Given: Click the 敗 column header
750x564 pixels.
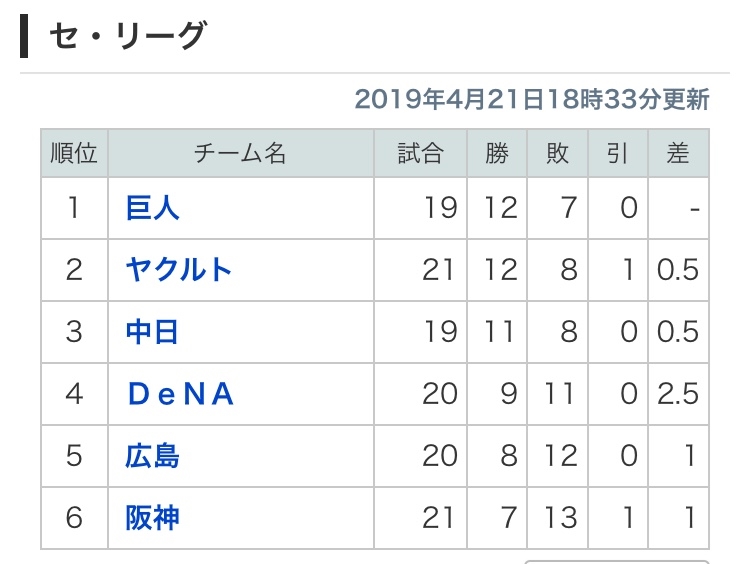Looking at the screenshot, I should point(557,153).
